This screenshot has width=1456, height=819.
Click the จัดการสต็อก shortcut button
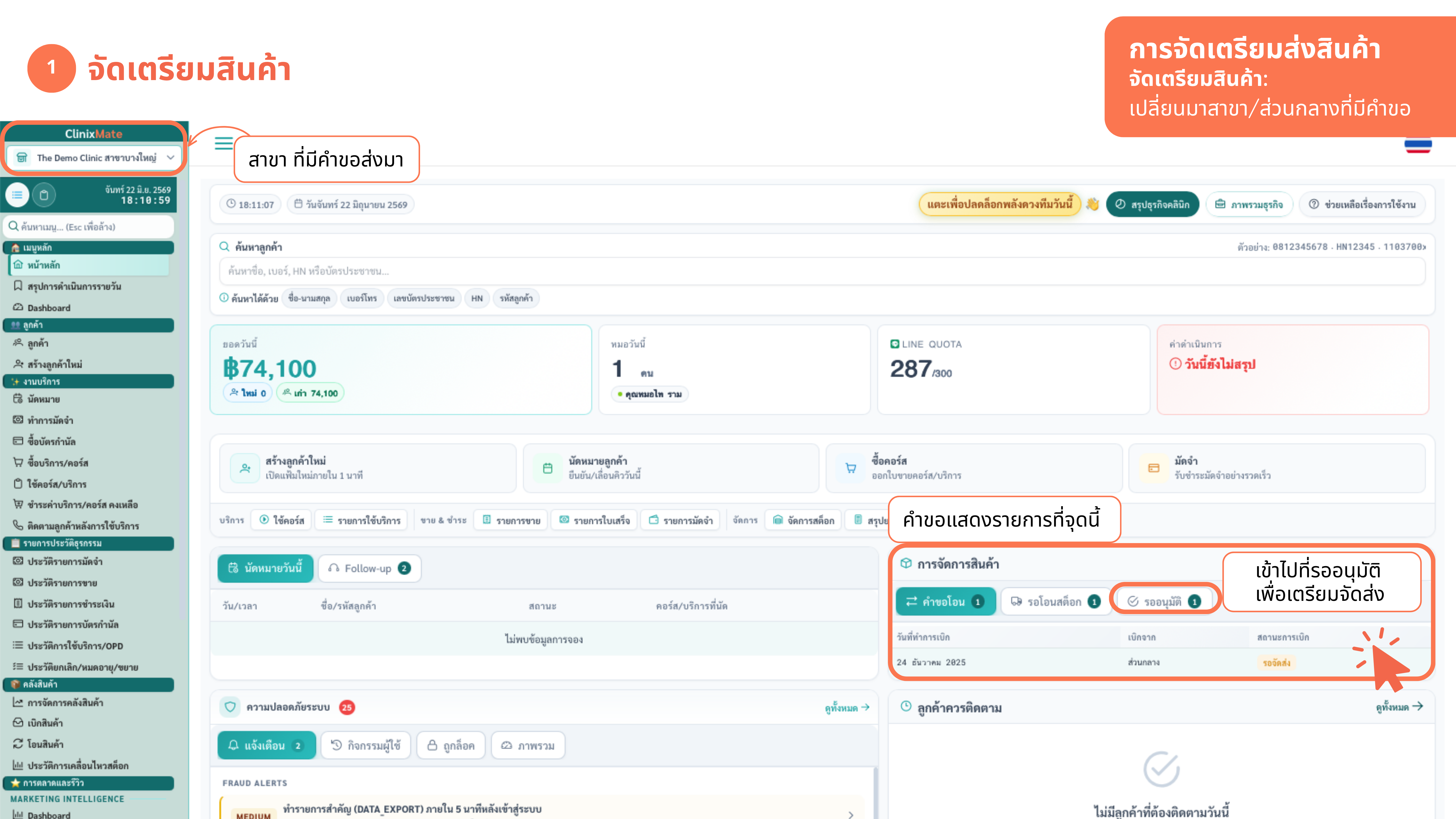[803, 520]
